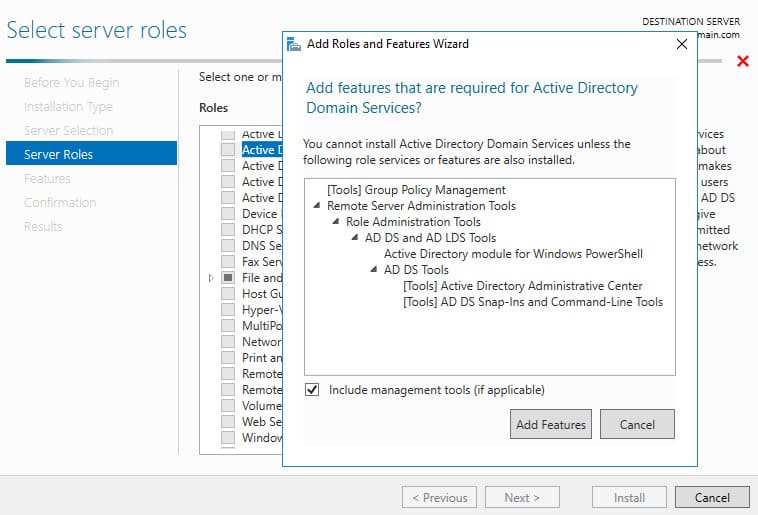This screenshot has height=515, width=758.
Task: Check the Volume Activation role checkbox
Action: [228, 405]
